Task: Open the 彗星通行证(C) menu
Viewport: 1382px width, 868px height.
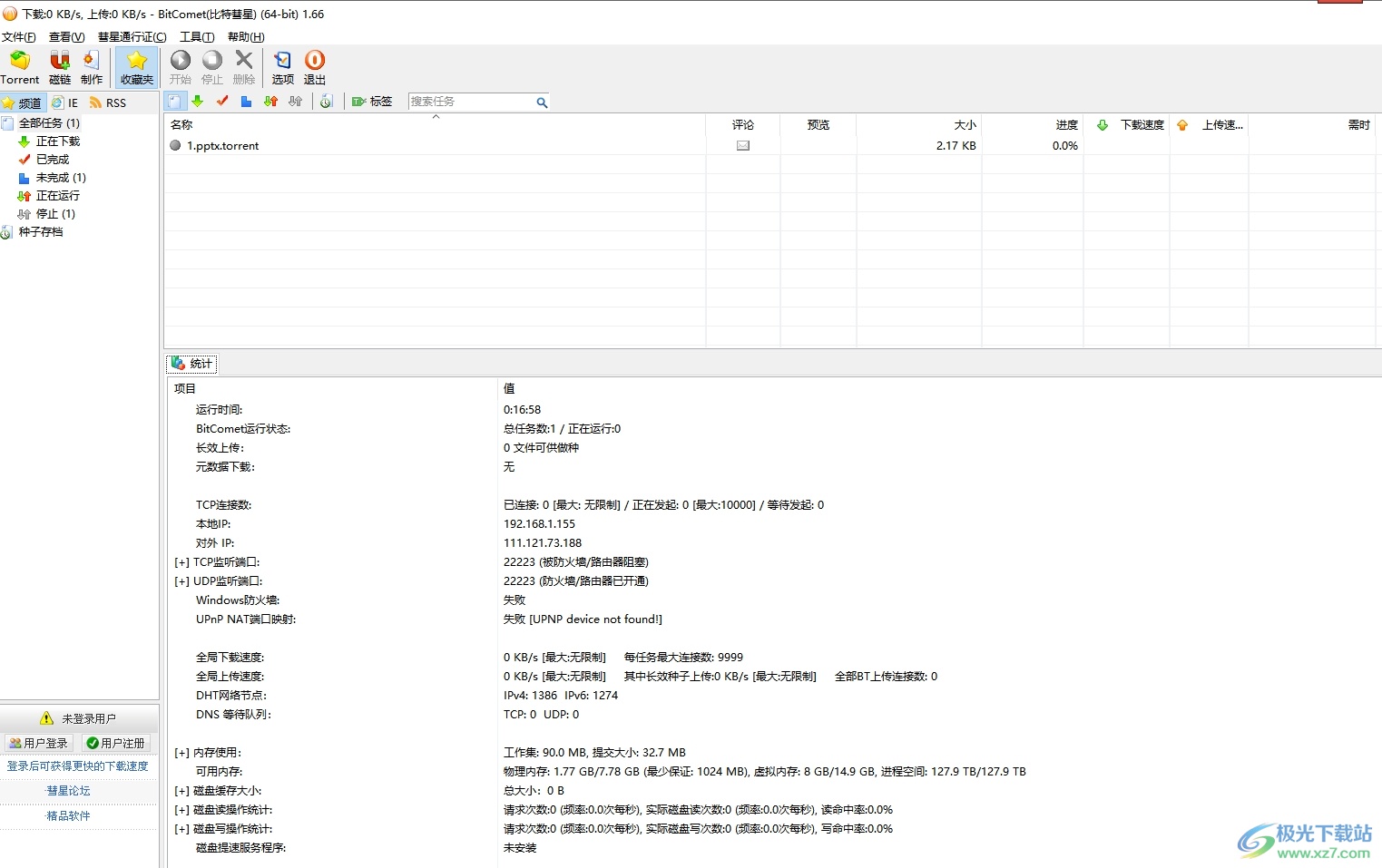Action: pyautogui.click(x=132, y=37)
